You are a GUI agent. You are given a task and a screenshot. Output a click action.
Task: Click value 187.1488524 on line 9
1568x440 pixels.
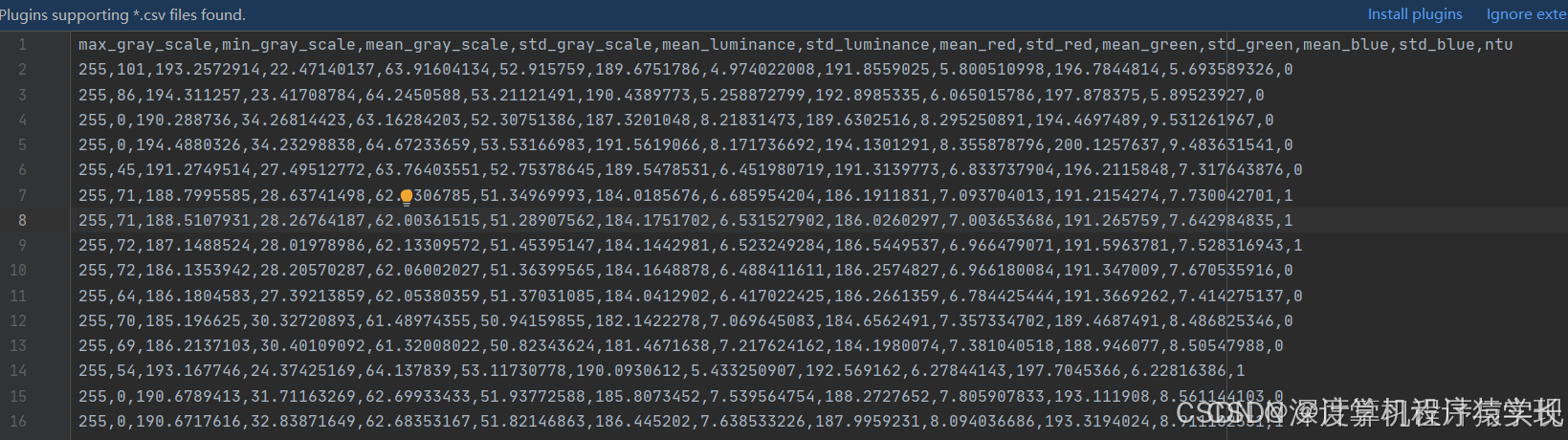198,245
